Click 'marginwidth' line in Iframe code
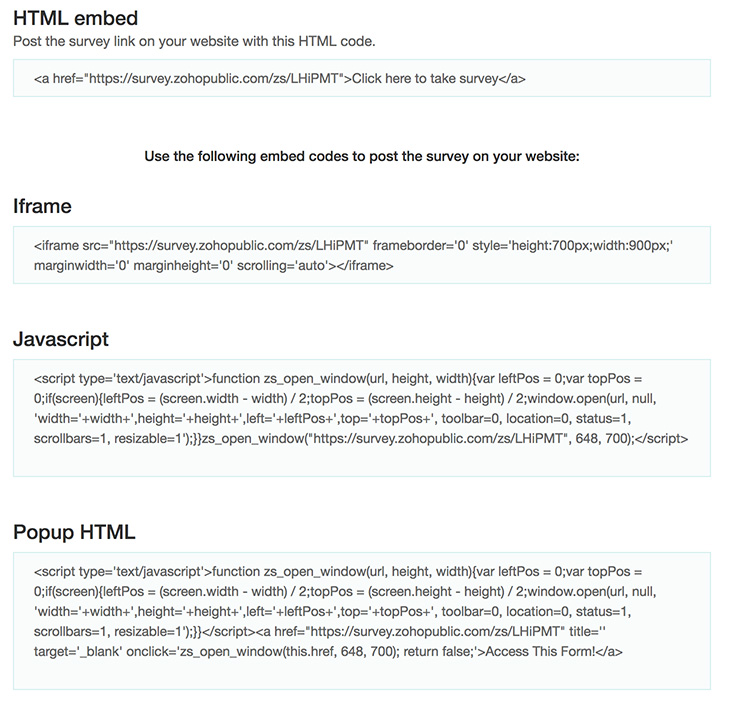Viewport: 729px width, 703px height. (x=213, y=265)
